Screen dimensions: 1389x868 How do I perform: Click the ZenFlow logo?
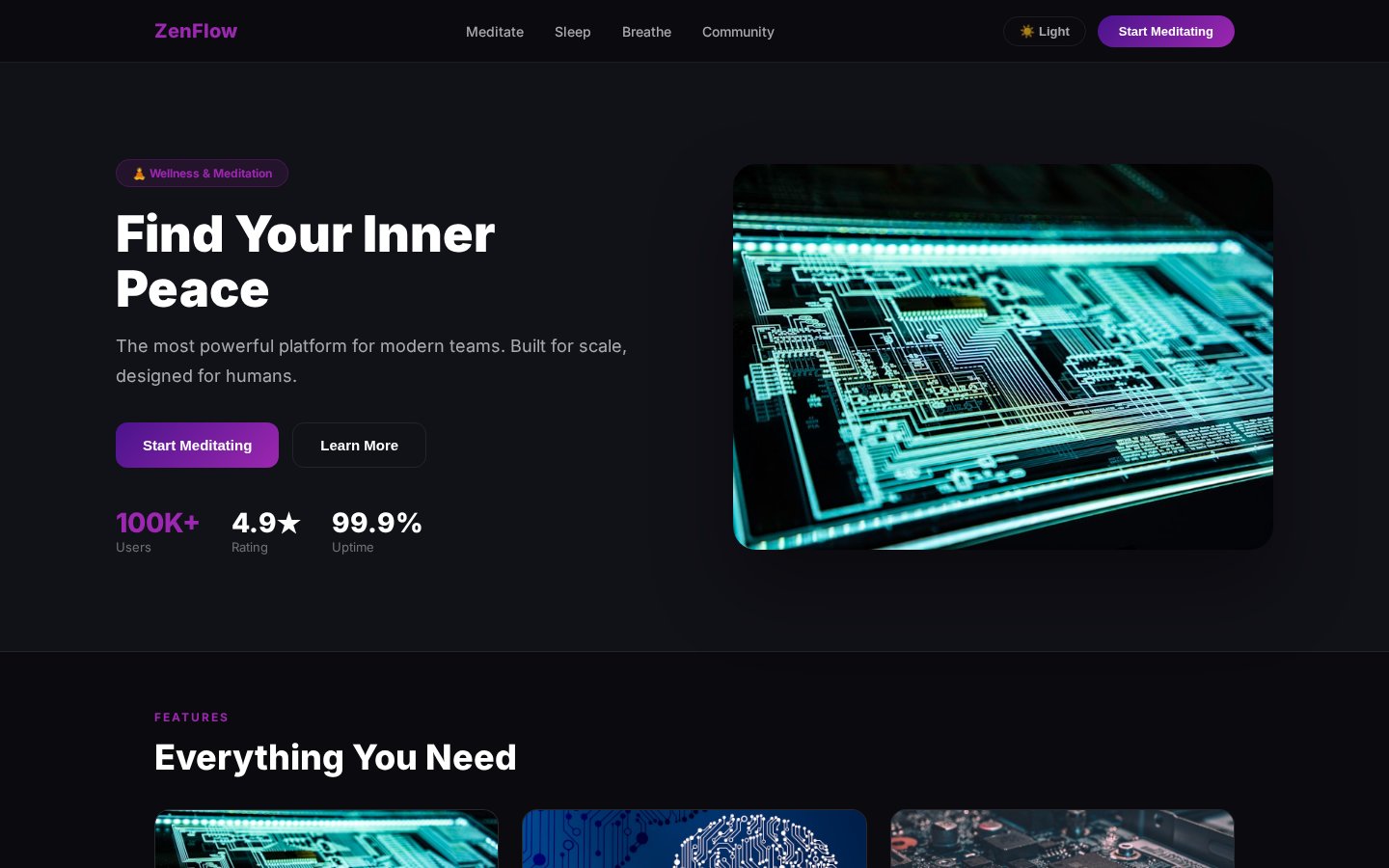196,31
